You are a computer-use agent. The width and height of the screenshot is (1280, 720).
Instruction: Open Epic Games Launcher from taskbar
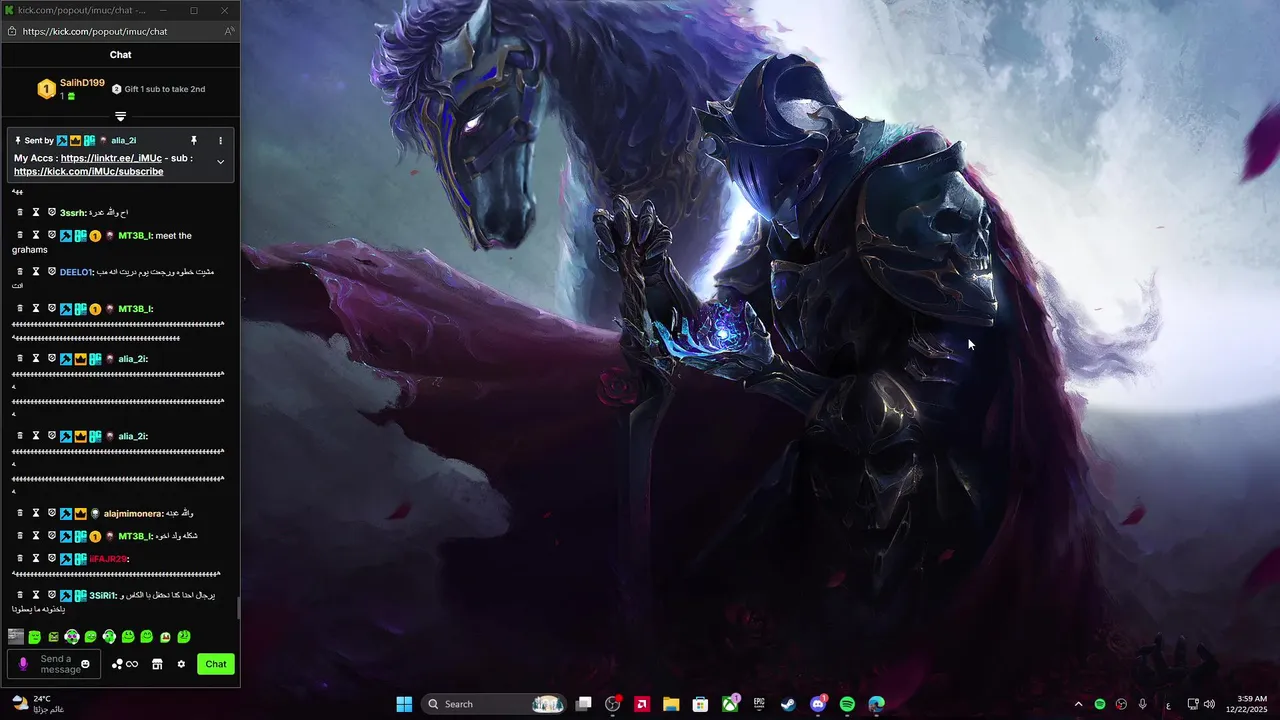pos(759,704)
